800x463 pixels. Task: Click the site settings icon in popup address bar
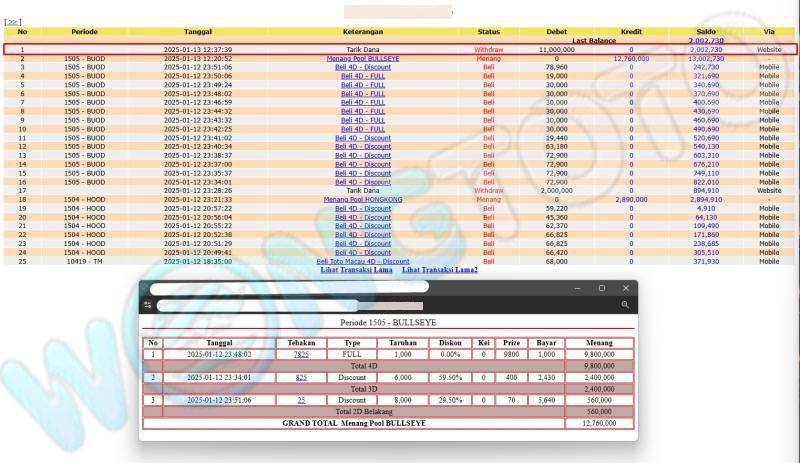tap(148, 305)
